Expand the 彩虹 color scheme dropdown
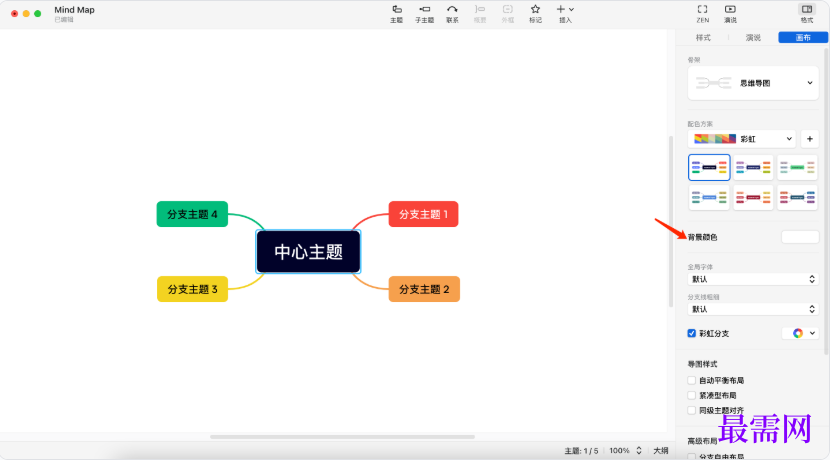830x460 pixels. click(x=742, y=139)
